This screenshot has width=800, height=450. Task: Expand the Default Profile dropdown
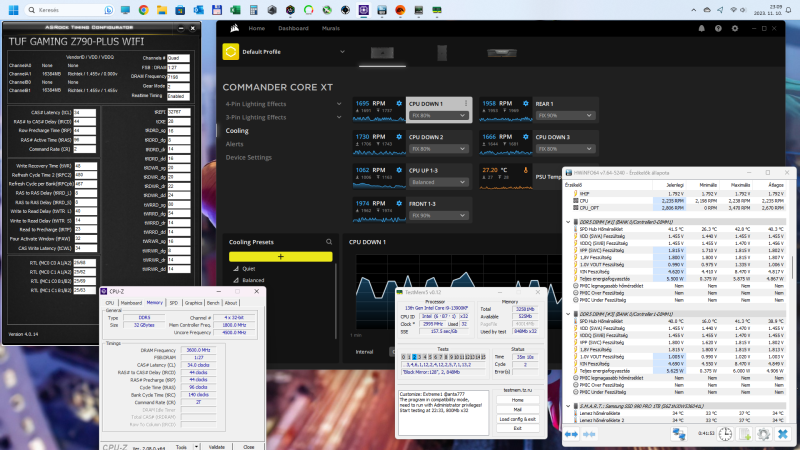[x=342, y=52]
